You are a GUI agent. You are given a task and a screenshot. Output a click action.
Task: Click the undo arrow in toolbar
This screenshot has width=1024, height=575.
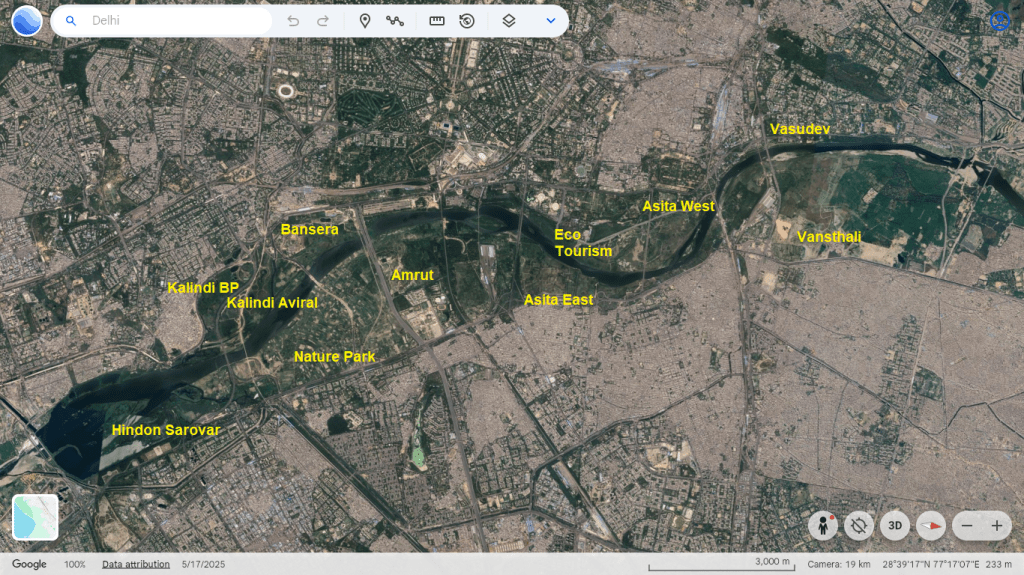(x=293, y=21)
